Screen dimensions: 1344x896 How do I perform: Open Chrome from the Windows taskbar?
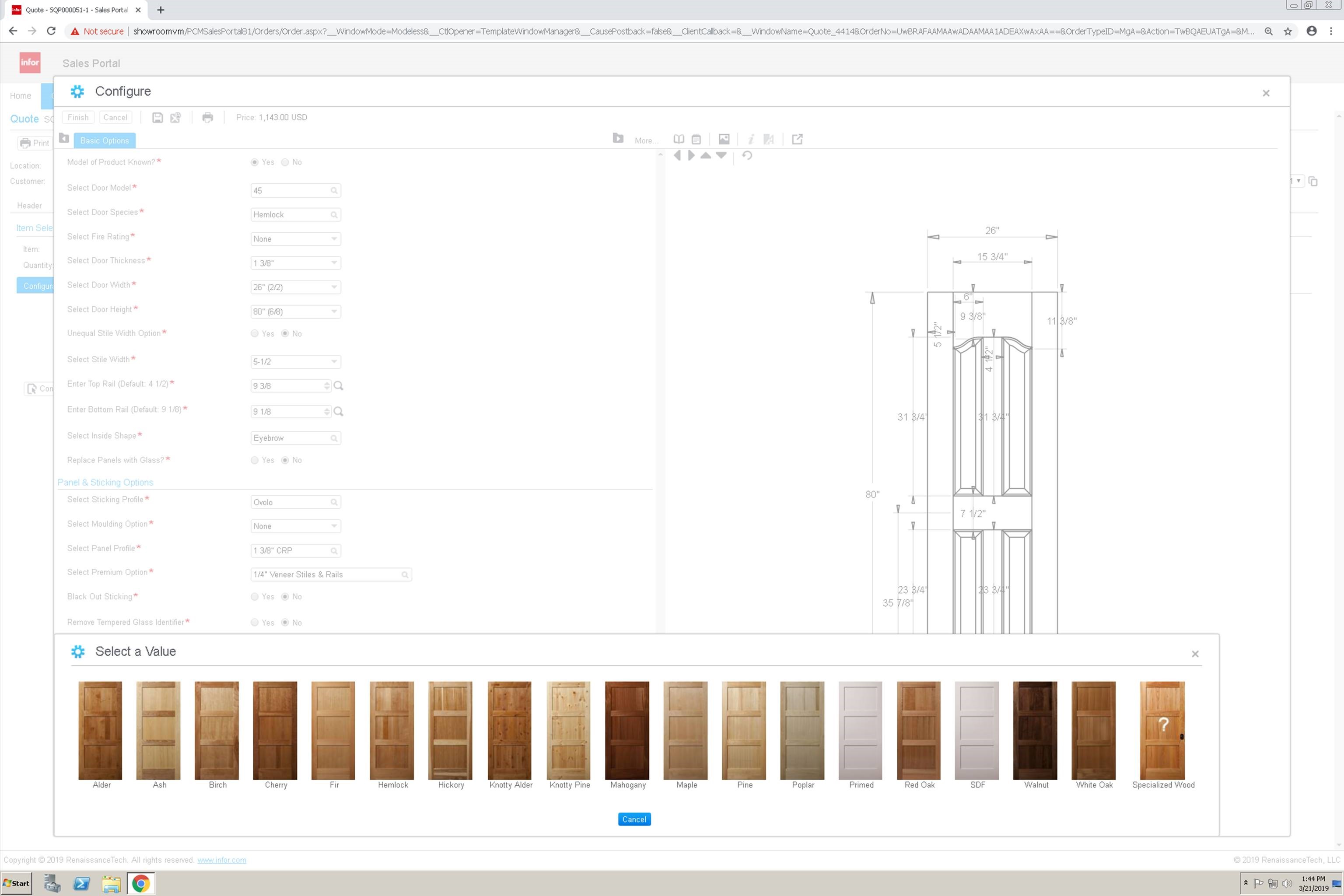[x=140, y=883]
